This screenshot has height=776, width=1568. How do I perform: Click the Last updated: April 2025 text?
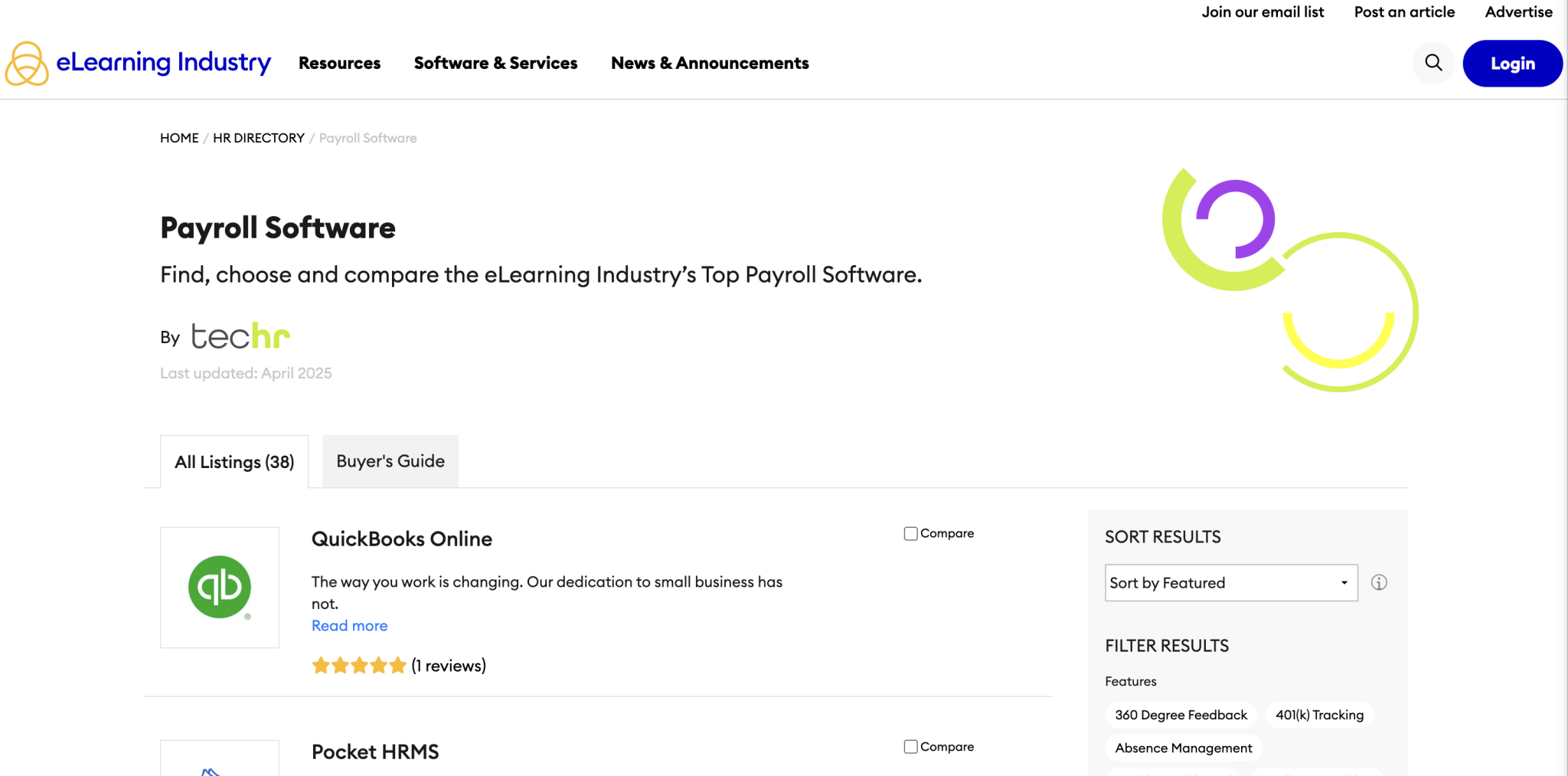pos(246,373)
